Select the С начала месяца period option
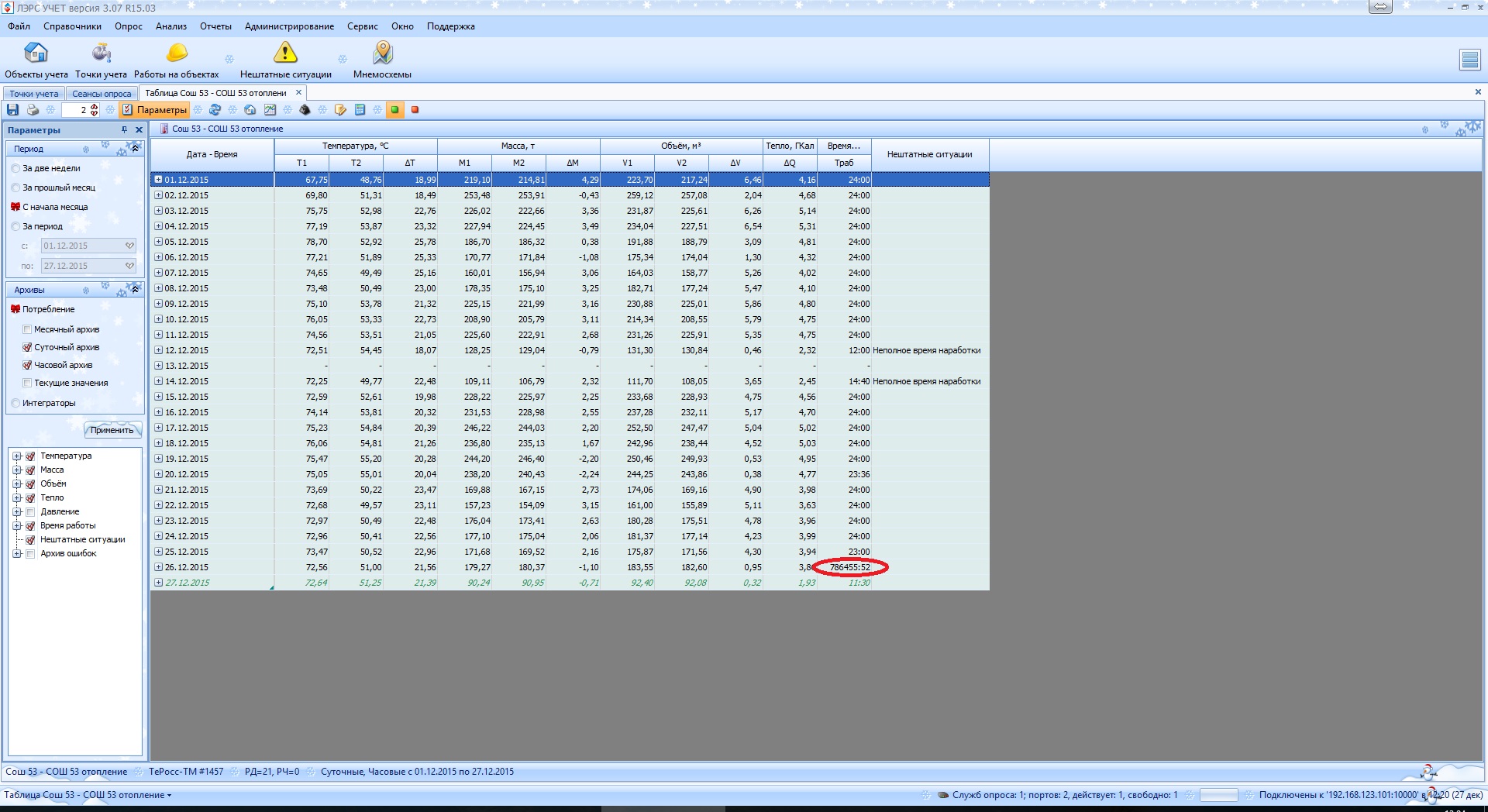The image size is (1488, 812). 15,207
